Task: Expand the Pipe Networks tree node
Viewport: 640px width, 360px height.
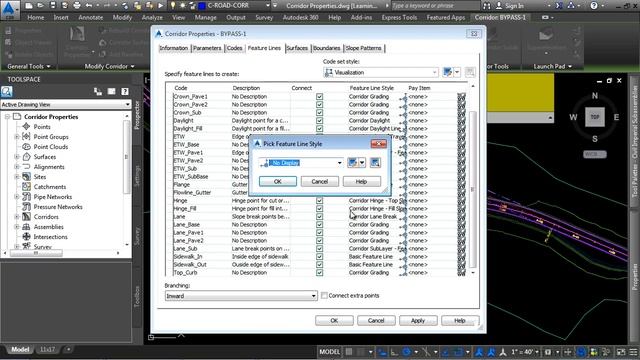Action: pos(17,197)
